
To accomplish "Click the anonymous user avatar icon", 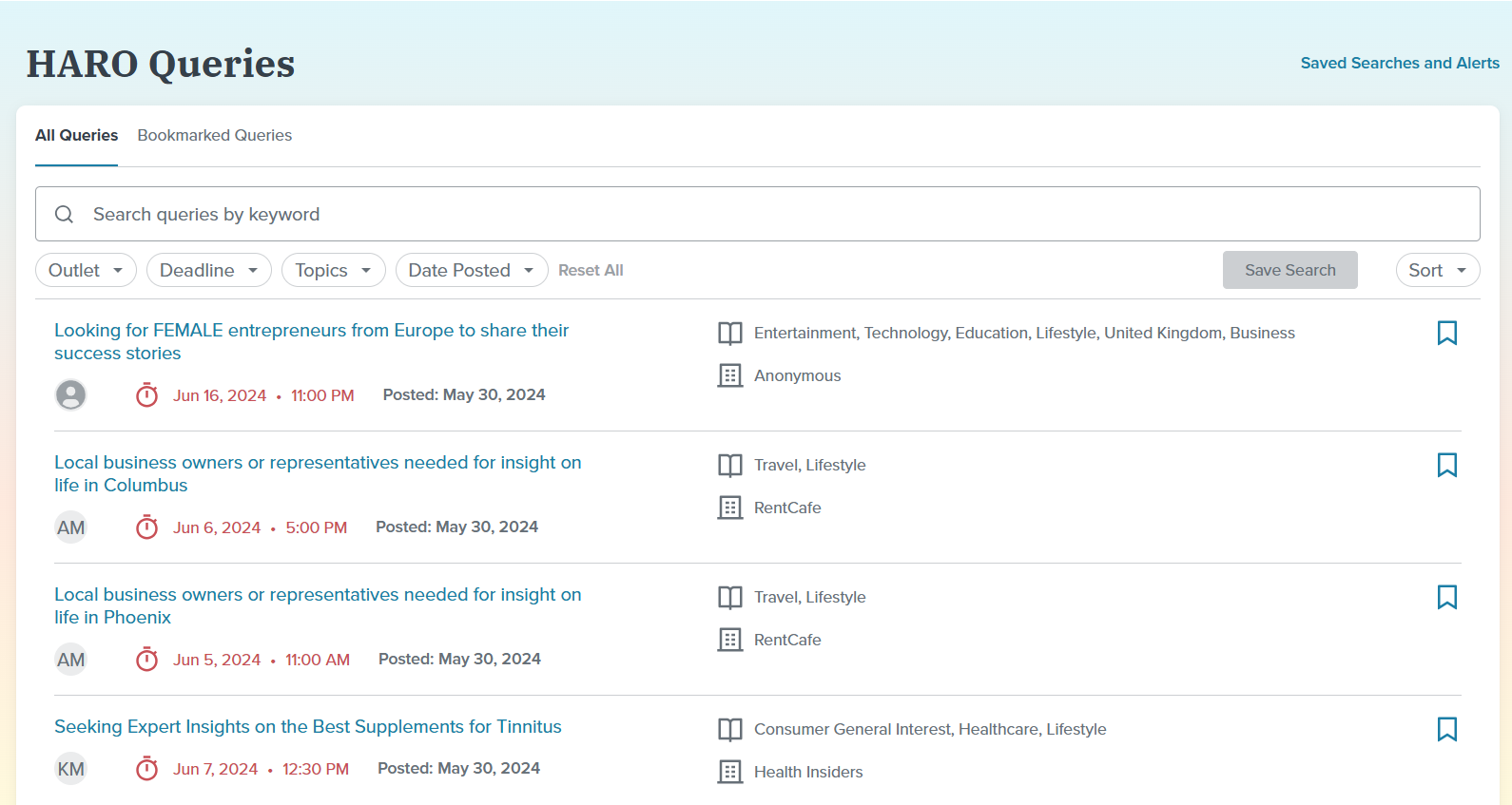I will coord(70,394).
